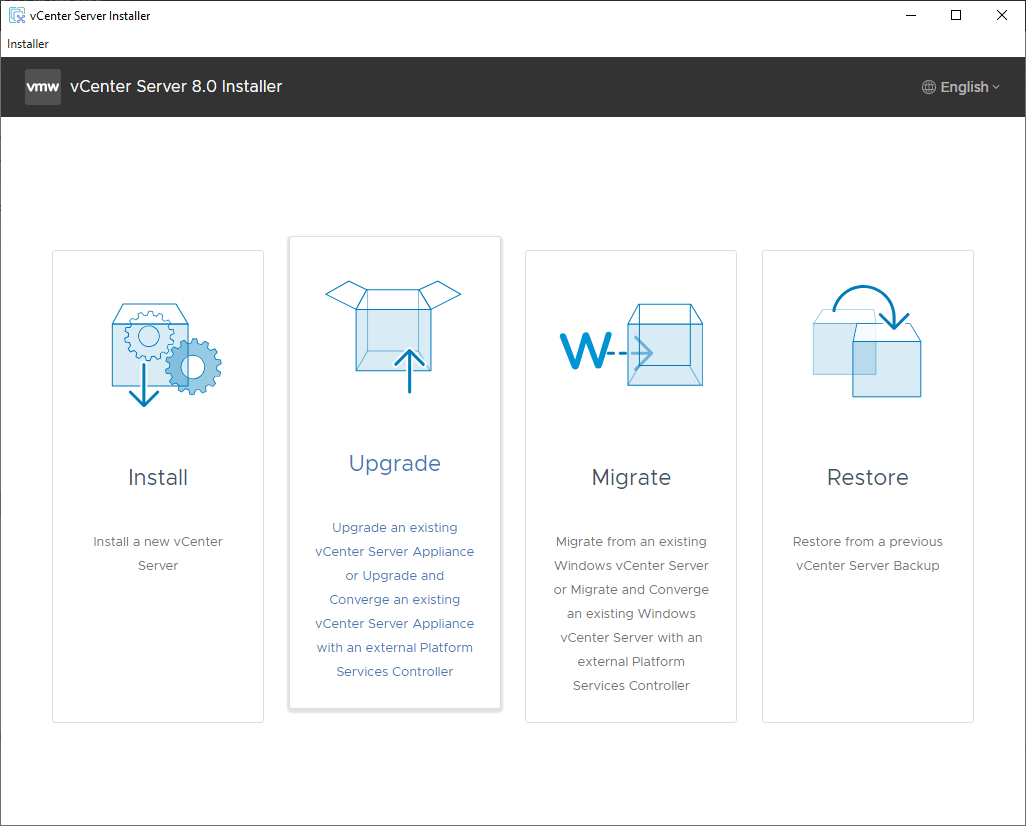This screenshot has width=1026, height=826.
Task: Choose the Upgrade heading link
Action: (395, 463)
